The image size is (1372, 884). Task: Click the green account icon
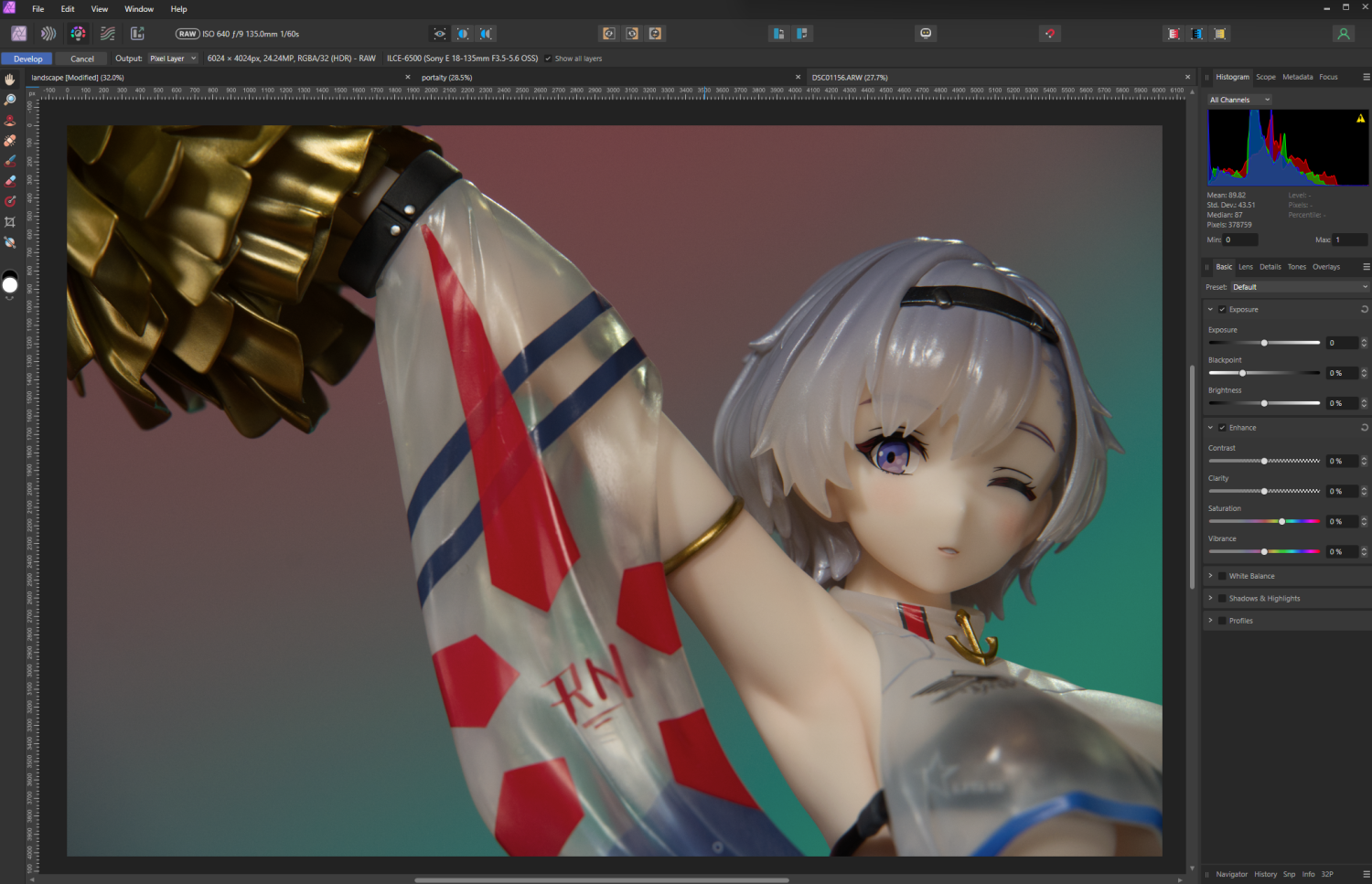[x=1343, y=33]
